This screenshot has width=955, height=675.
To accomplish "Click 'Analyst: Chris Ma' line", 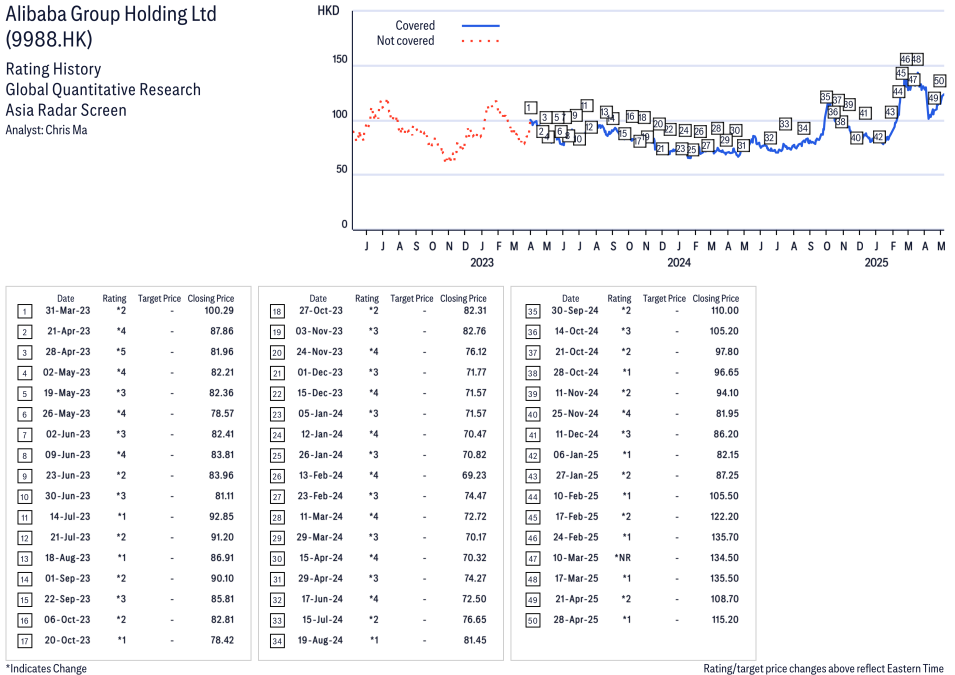I will click(46, 130).
